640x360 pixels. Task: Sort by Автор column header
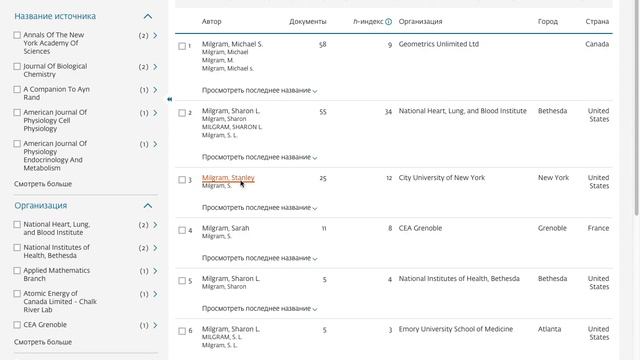[211, 22]
